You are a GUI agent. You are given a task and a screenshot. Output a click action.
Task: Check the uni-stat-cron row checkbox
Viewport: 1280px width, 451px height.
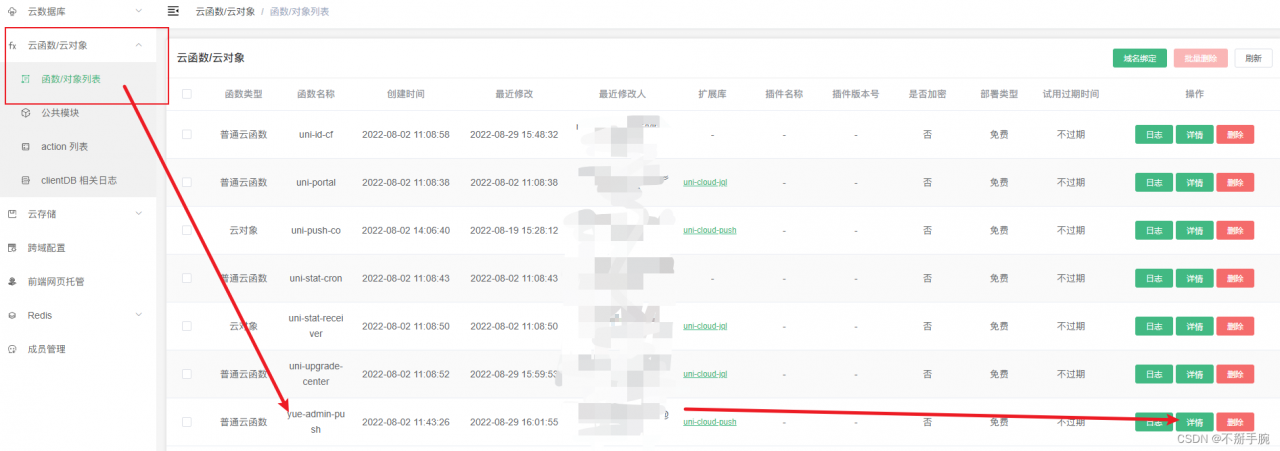click(x=187, y=278)
